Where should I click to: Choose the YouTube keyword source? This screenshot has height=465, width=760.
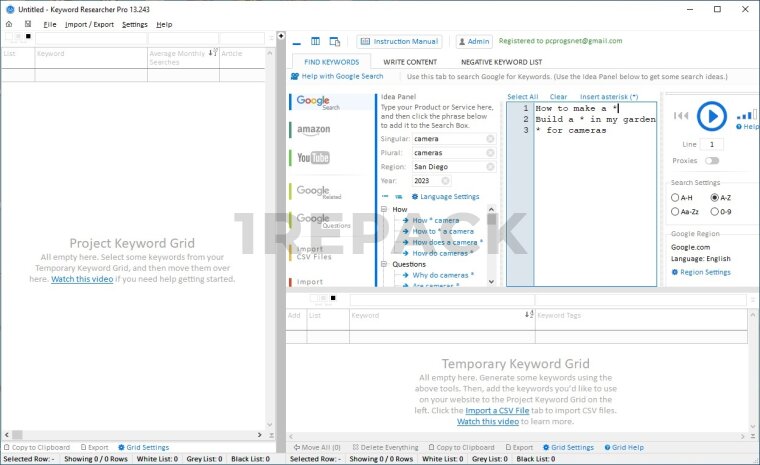point(313,158)
